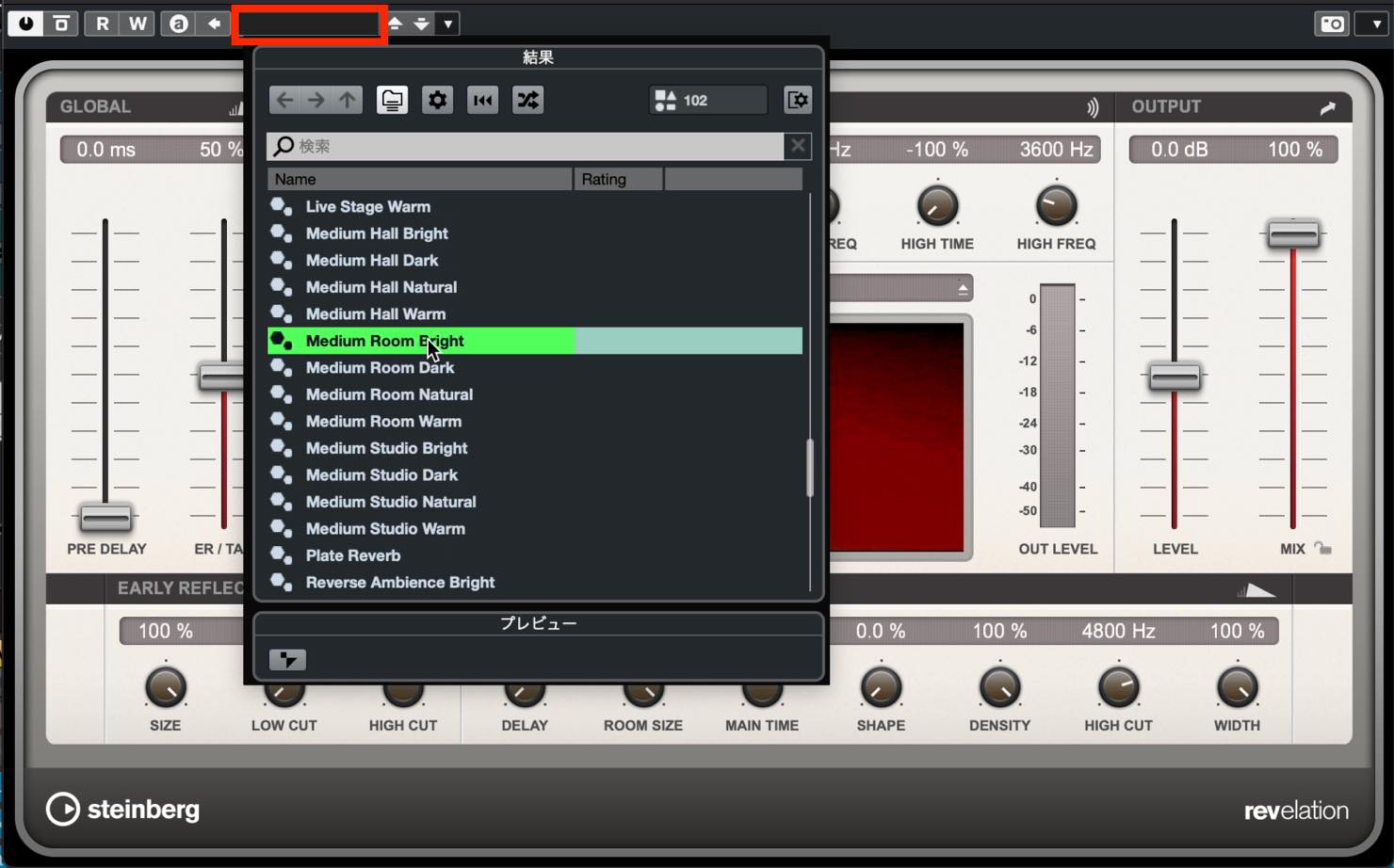
Task: Select Medium Studio Warm preset
Action: click(535, 528)
